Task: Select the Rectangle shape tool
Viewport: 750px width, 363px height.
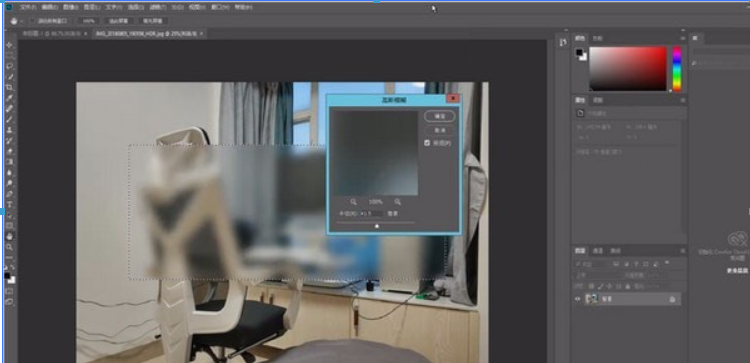Action: (x=9, y=226)
